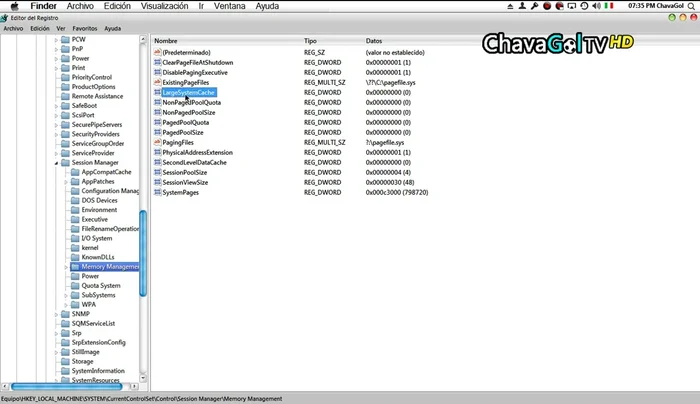Open the Archivo menu in Registry Editor
Viewport: 700px width, 404px height.
[13, 28]
